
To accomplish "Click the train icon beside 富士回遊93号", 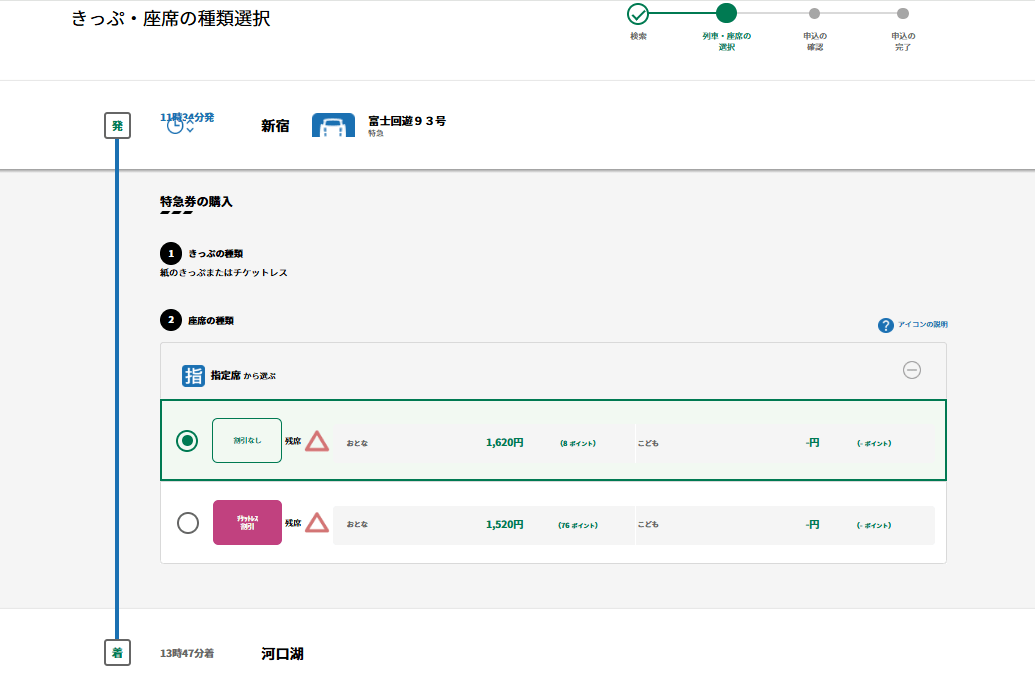I will (x=333, y=126).
